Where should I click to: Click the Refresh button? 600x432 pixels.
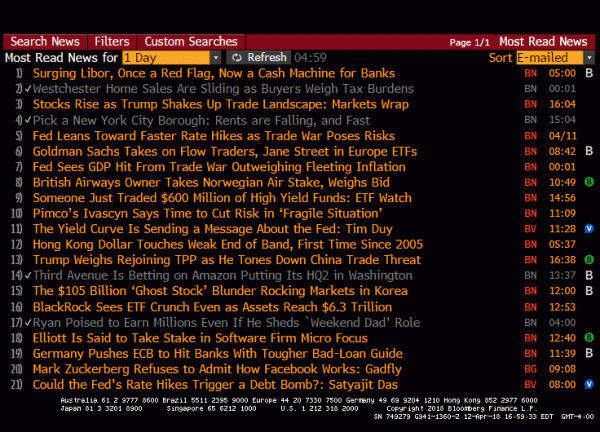(258, 57)
